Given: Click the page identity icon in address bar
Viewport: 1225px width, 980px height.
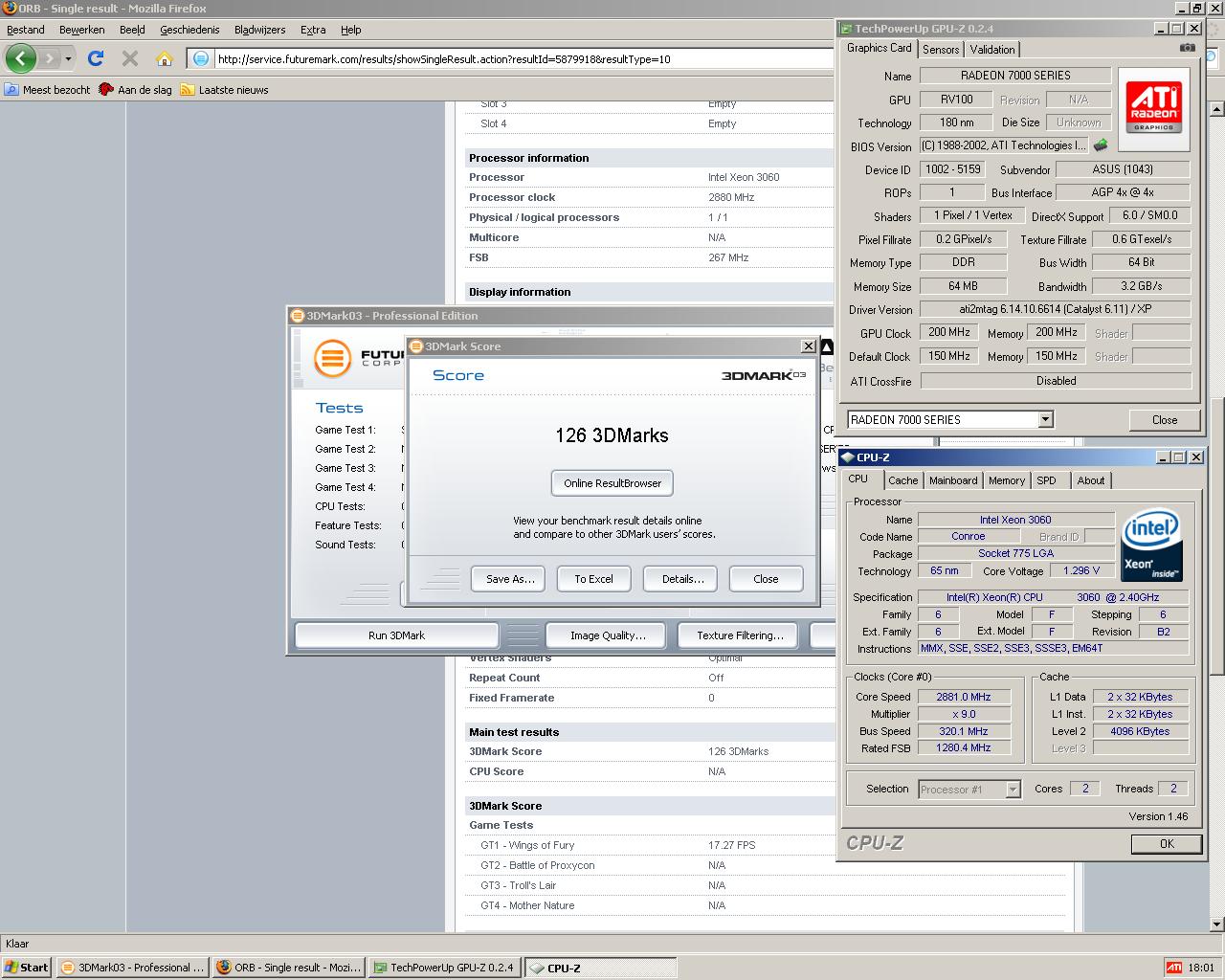Looking at the screenshot, I should point(201,58).
